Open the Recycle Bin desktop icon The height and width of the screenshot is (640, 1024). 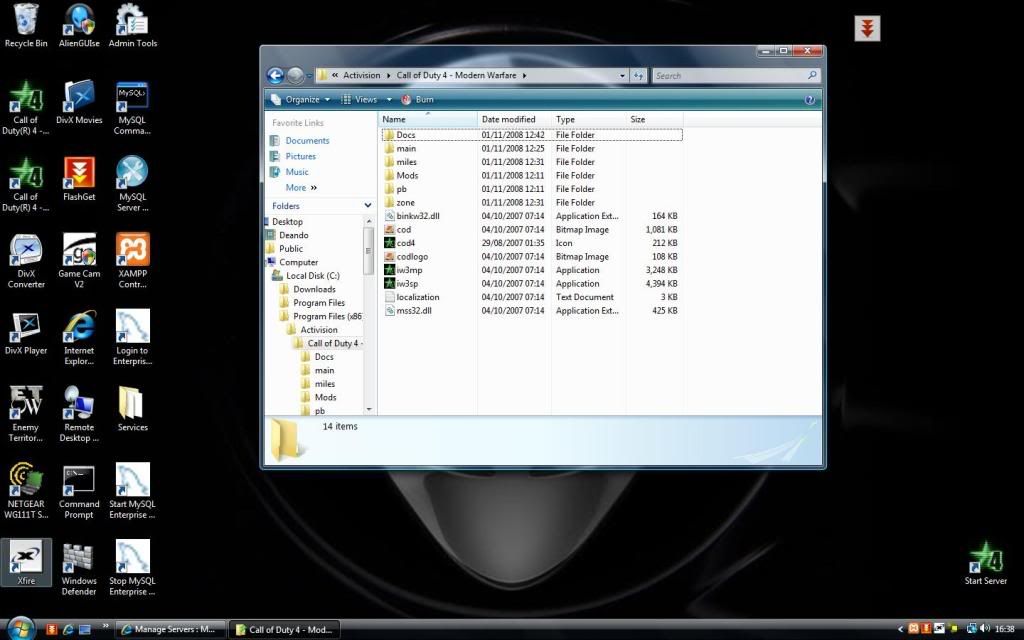[26, 26]
